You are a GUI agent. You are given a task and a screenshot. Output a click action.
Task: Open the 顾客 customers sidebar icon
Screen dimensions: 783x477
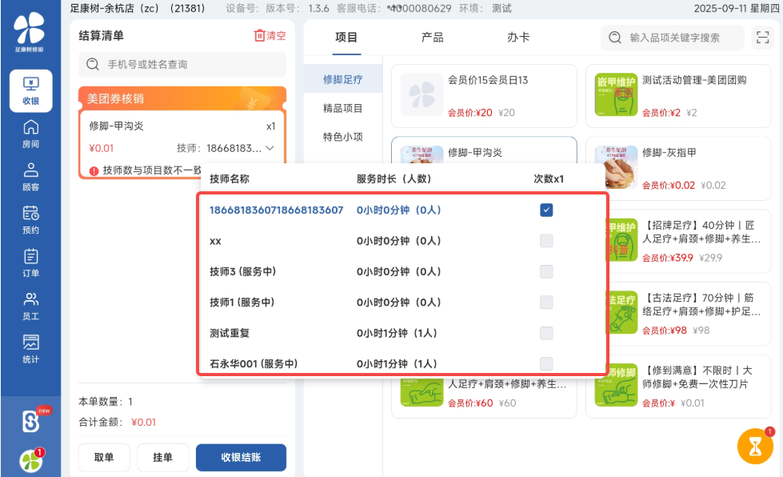tap(30, 175)
